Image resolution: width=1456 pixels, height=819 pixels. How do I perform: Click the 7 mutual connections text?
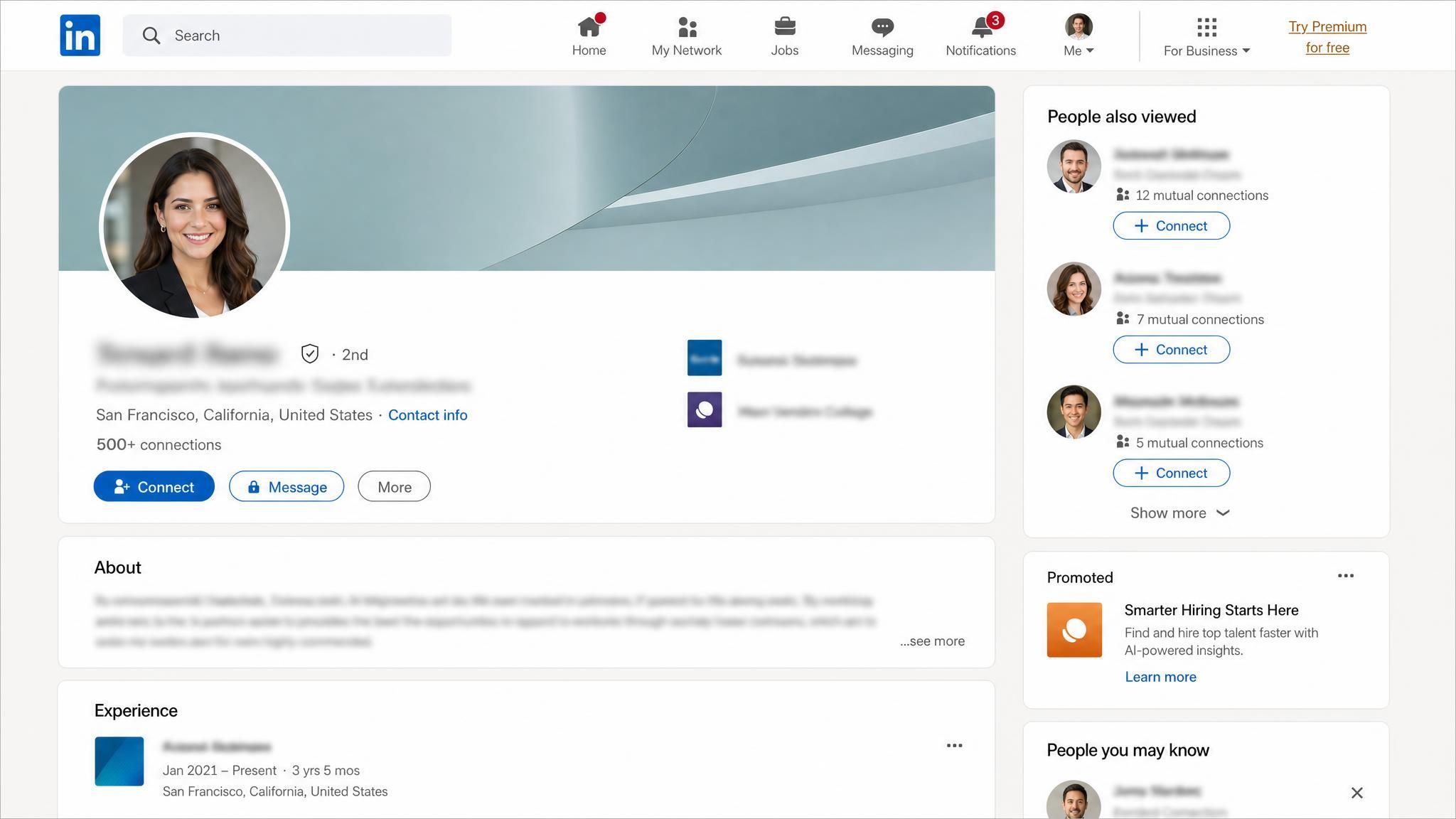pos(1200,319)
